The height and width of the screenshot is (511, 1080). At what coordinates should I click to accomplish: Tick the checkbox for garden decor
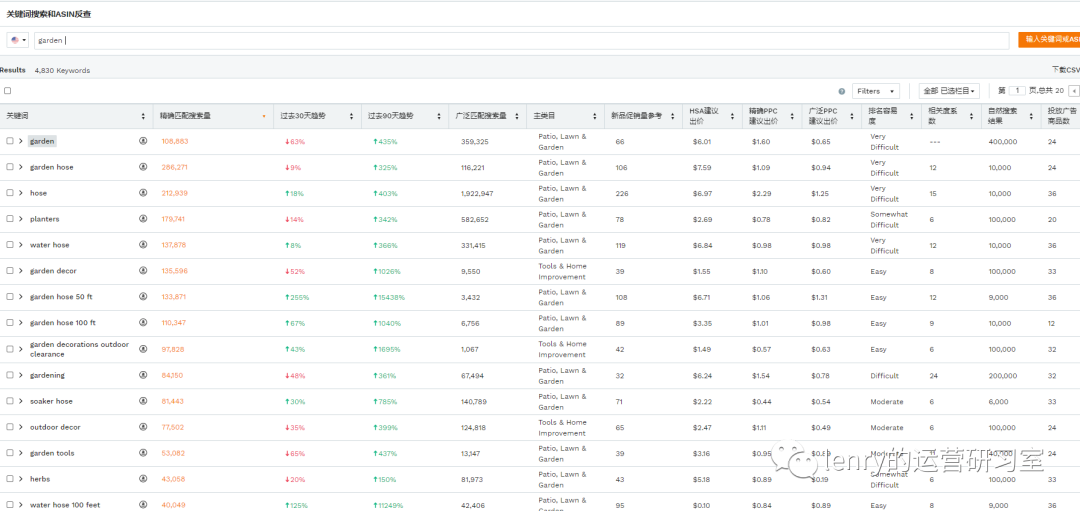pos(10,271)
